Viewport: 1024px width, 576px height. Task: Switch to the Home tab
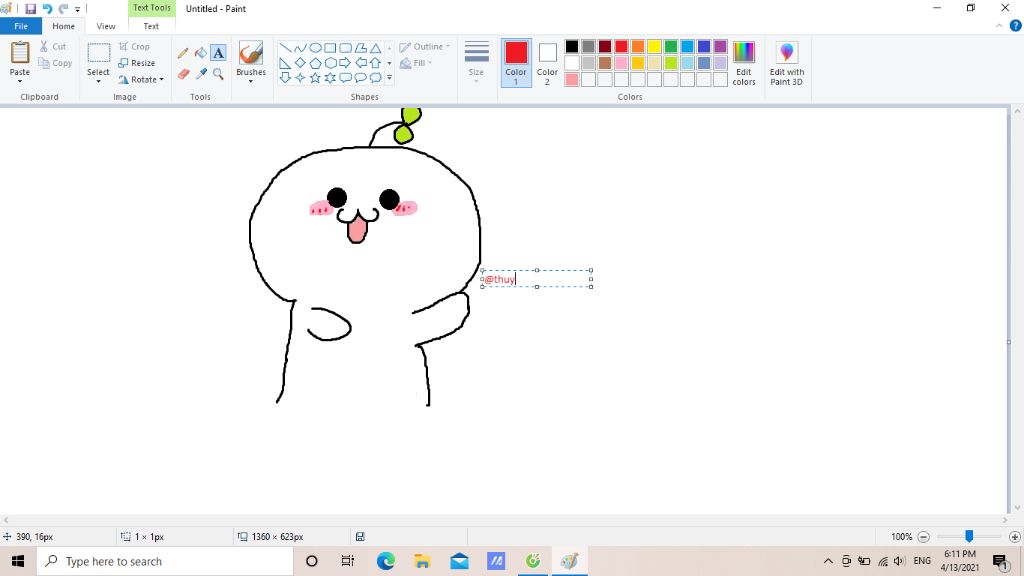tap(63, 26)
